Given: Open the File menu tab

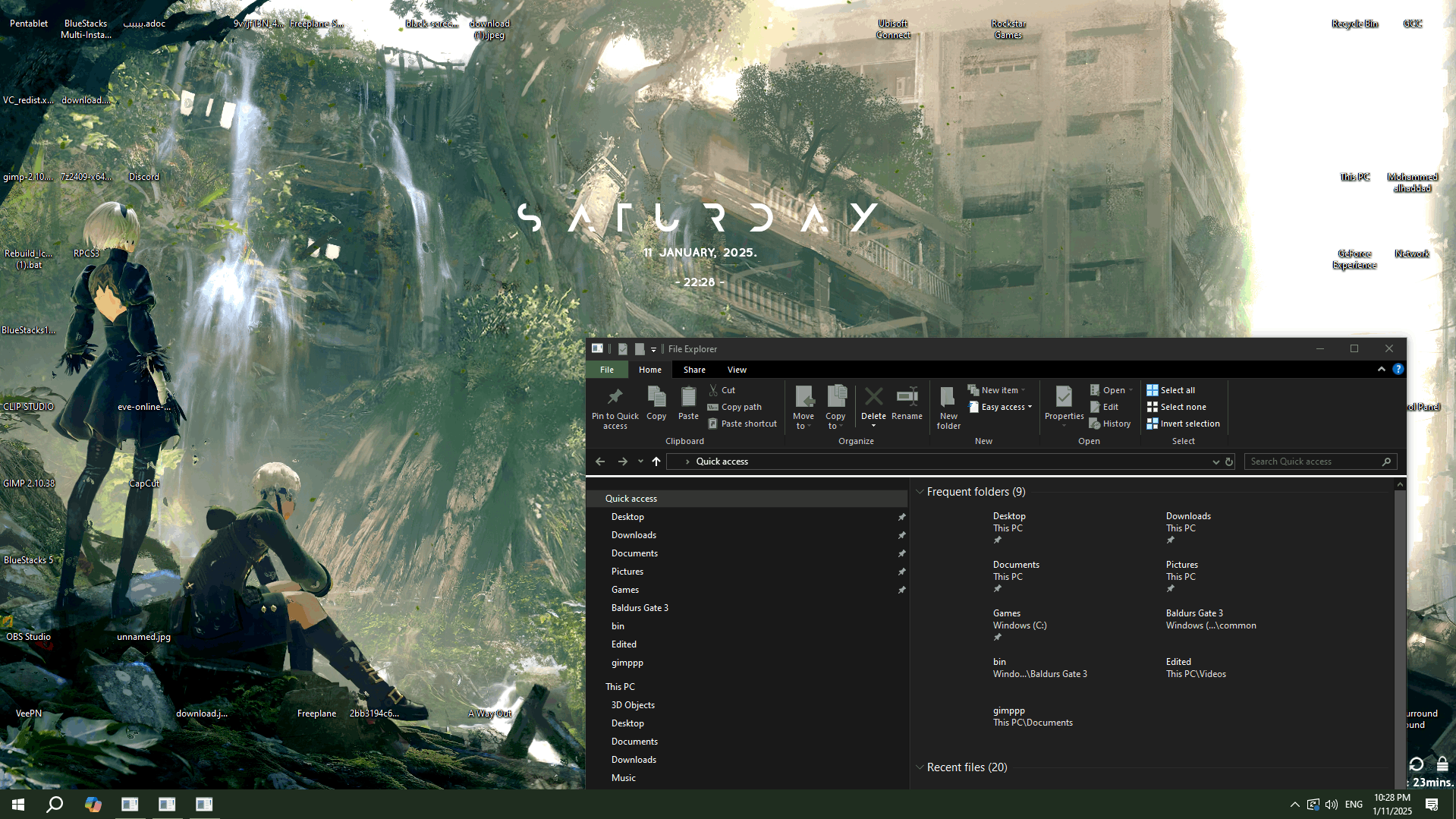Looking at the screenshot, I should tap(607, 370).
